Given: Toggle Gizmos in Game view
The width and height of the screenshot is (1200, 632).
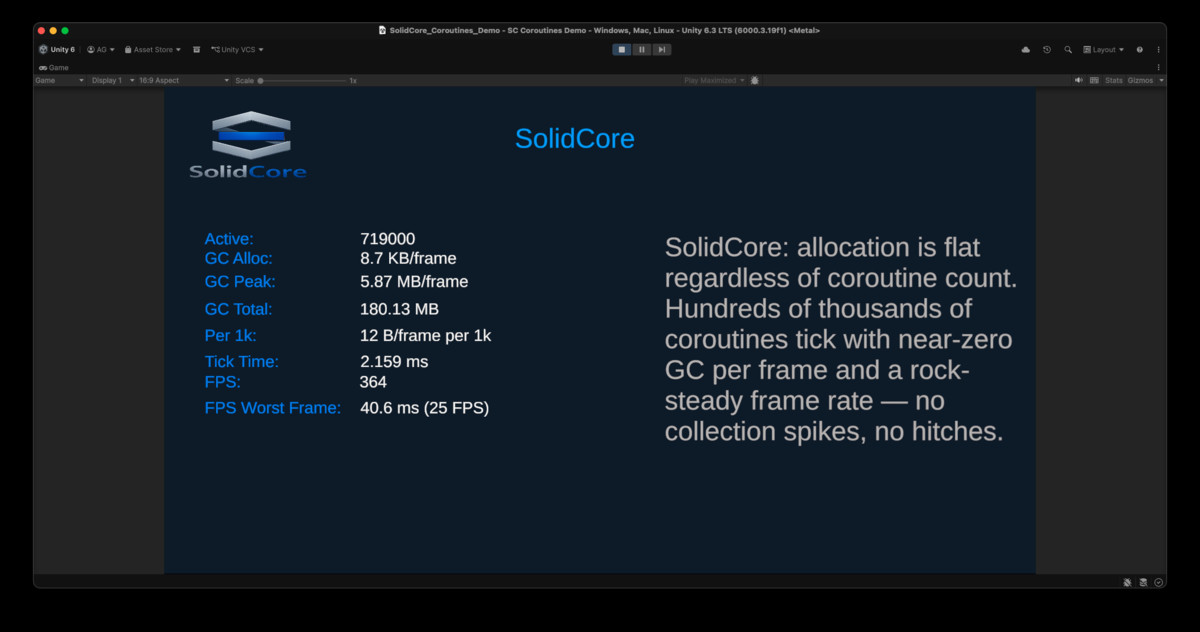Looking at the screenshot, I should 1140,80.
